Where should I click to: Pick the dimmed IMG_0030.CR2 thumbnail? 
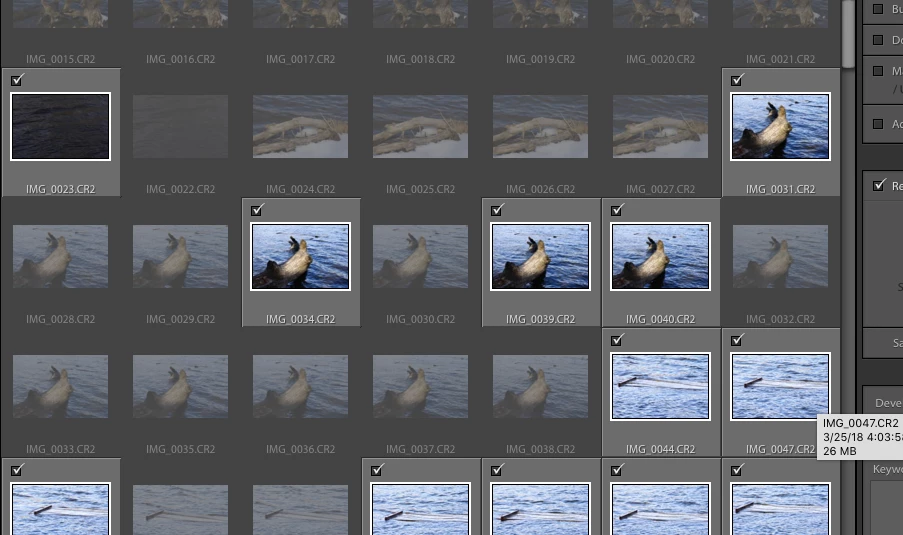(420, 256)
